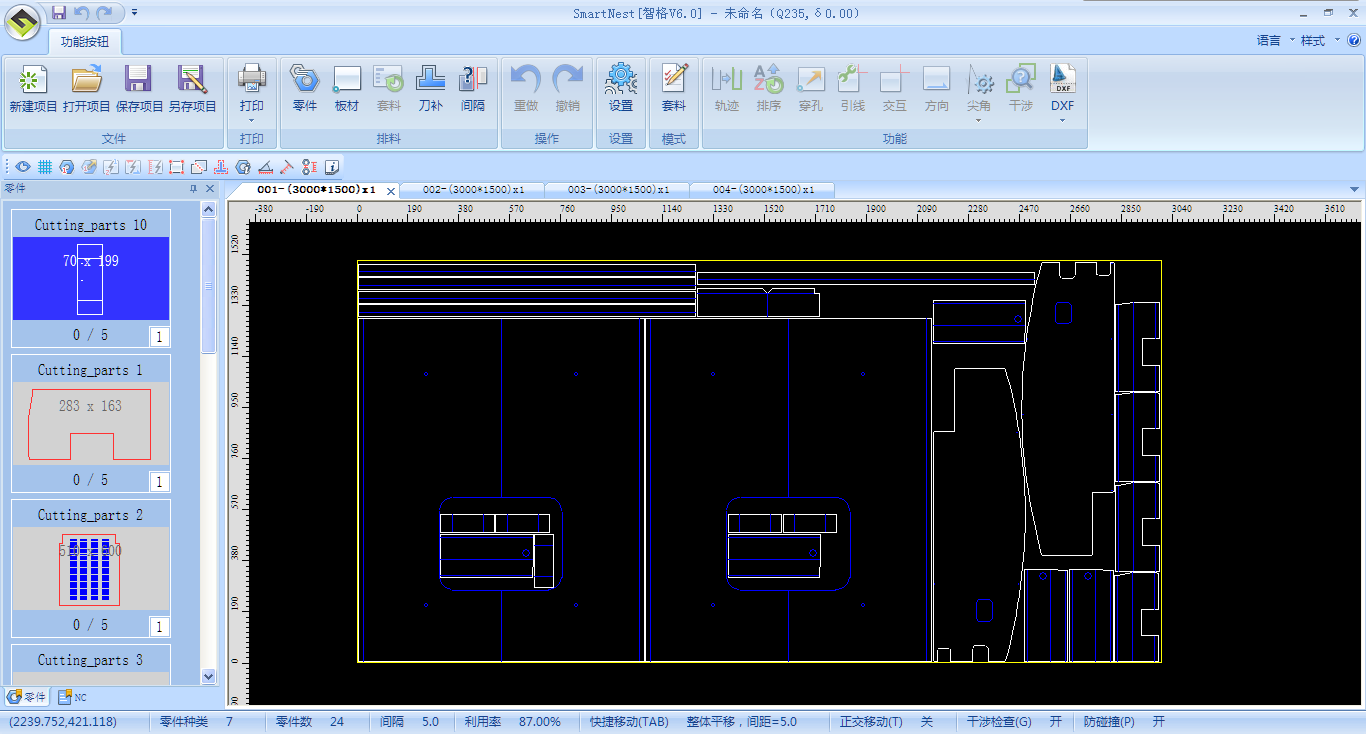Open the quick-access toolbar customize arrow
This screenshot has height=734, width=1366.
point(135,12)
